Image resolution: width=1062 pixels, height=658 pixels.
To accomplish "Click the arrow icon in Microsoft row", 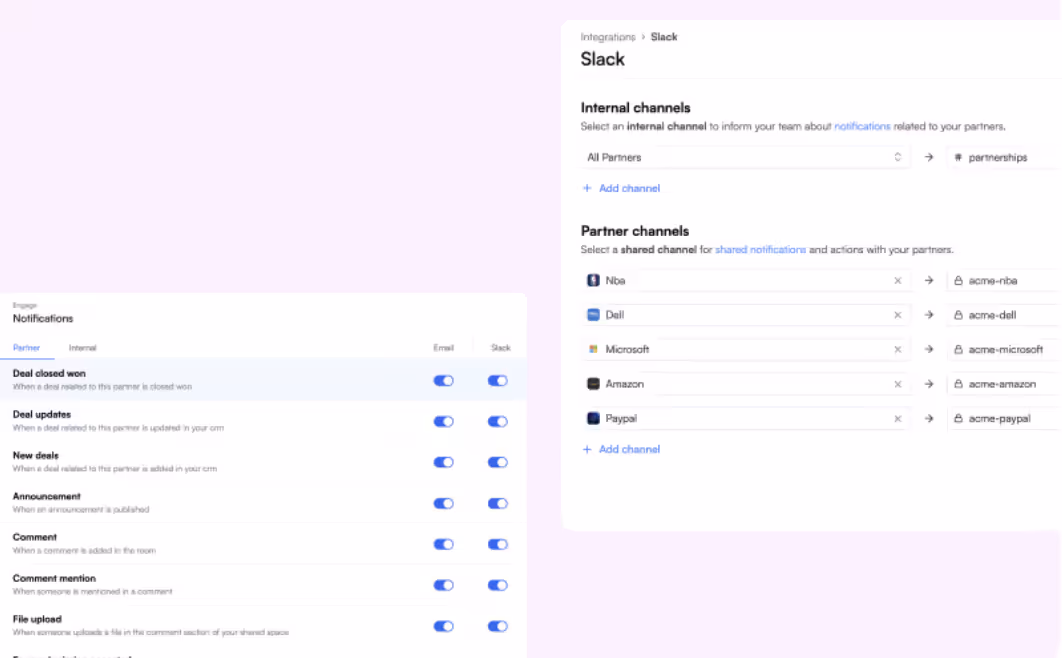I will click(929, 349).
